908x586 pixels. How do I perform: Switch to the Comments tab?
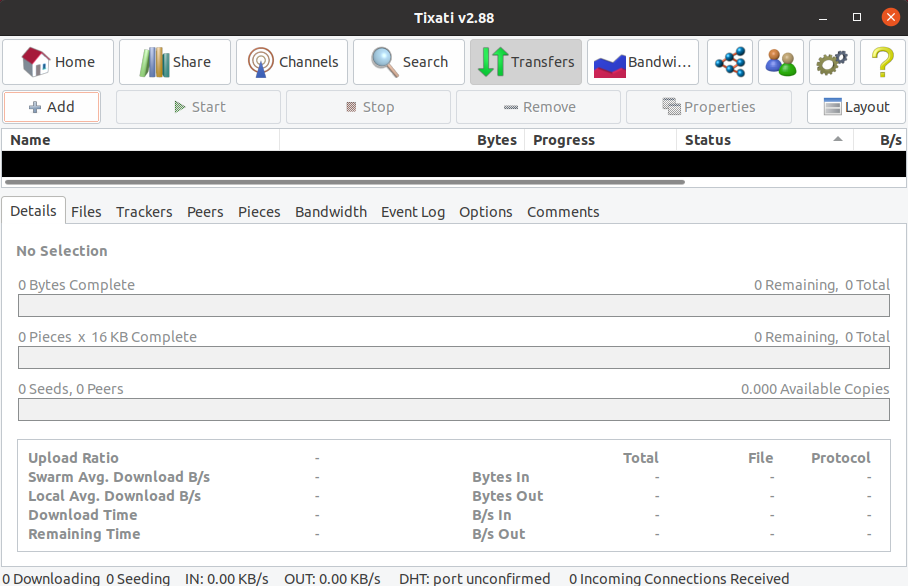point(563,212)
